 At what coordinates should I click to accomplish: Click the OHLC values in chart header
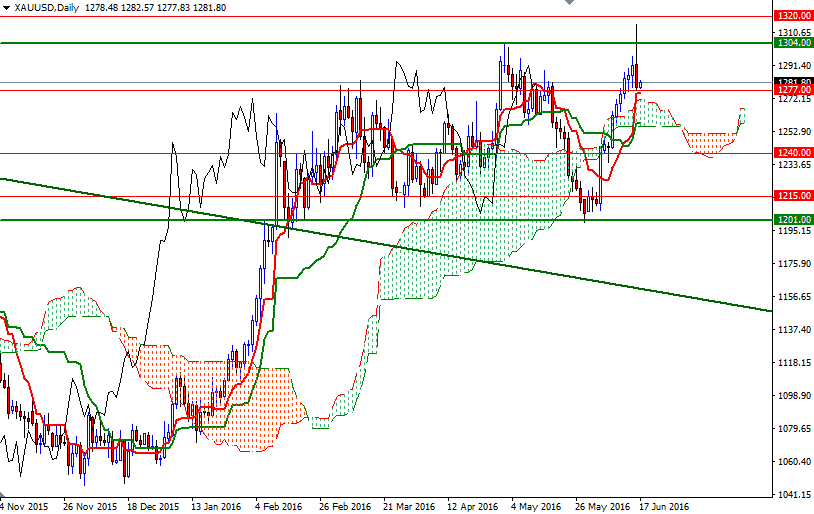coord(155,7)
